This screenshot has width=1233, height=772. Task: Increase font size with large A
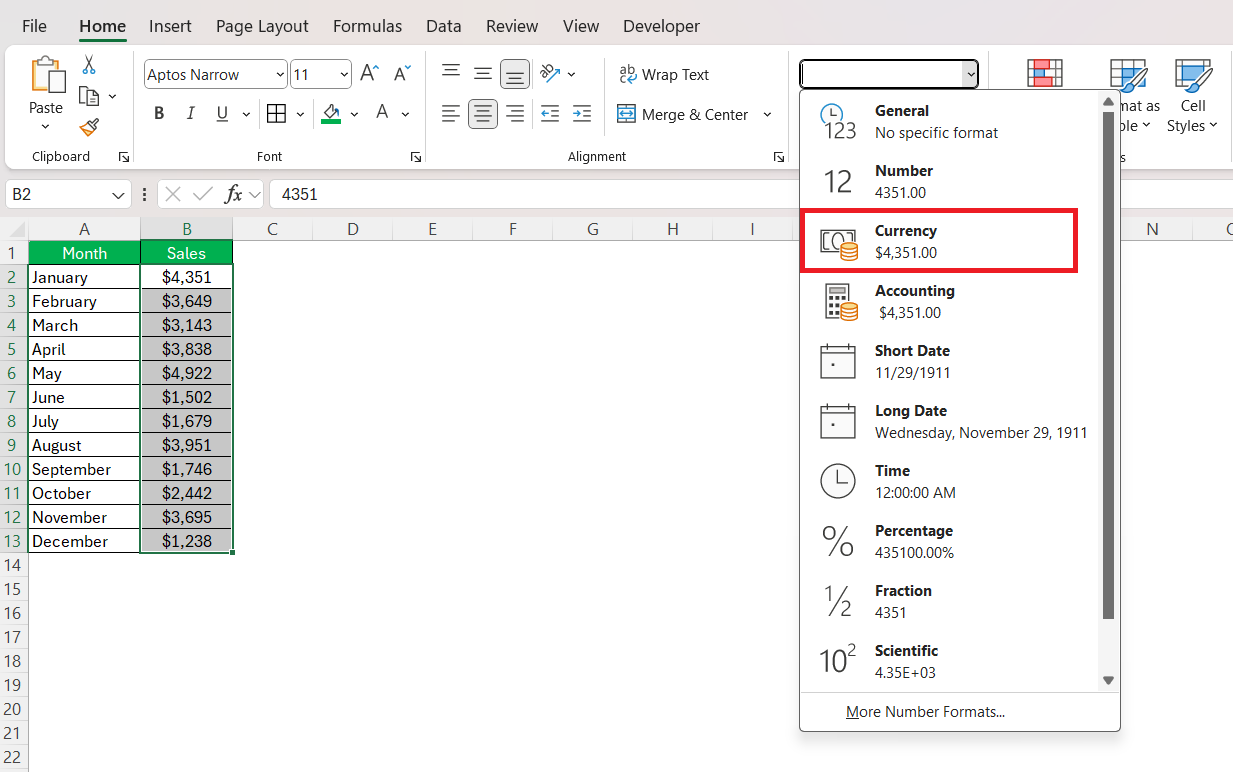[369, 74]
